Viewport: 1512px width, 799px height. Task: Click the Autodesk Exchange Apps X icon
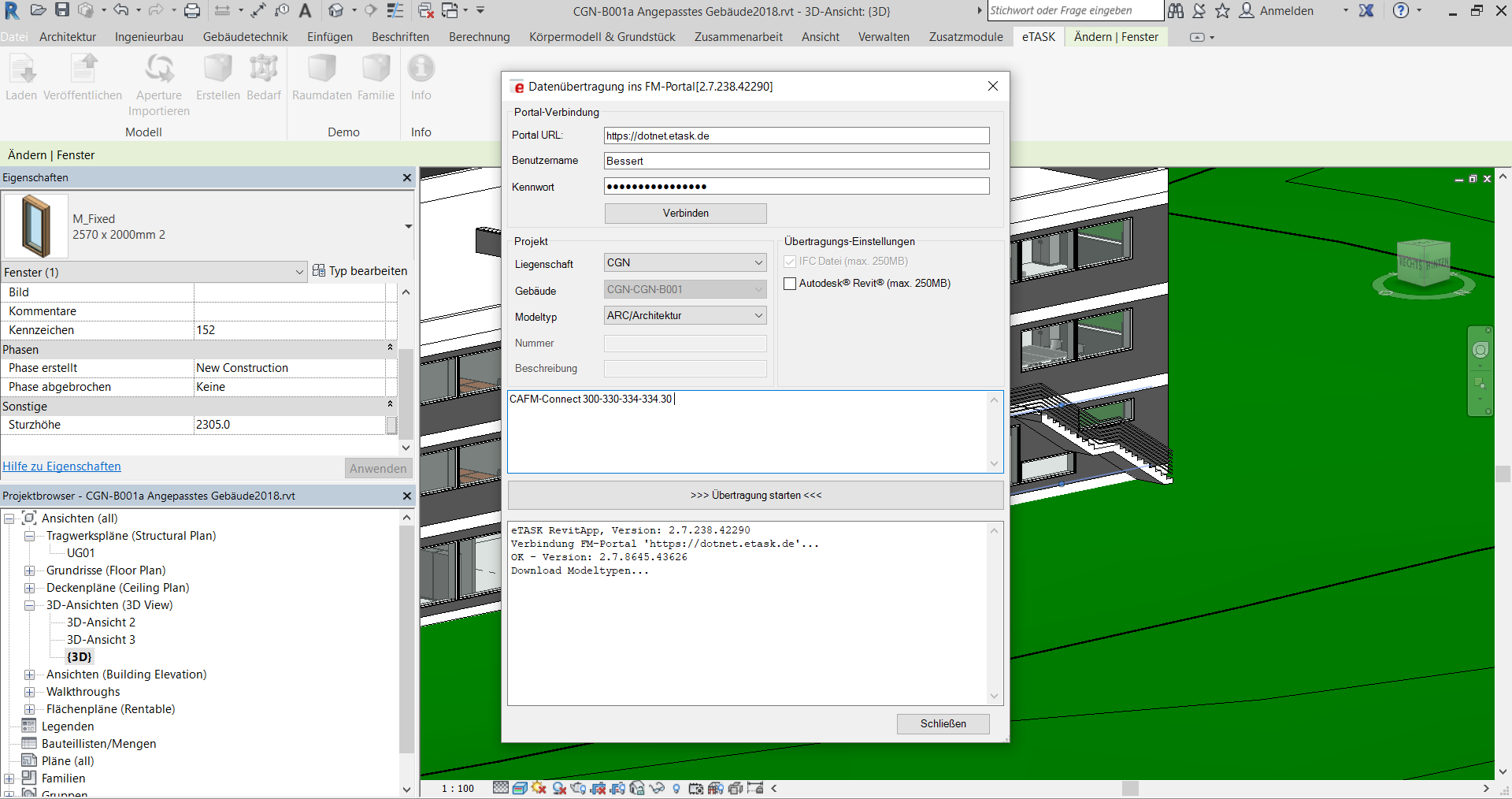pos(1366,10)
